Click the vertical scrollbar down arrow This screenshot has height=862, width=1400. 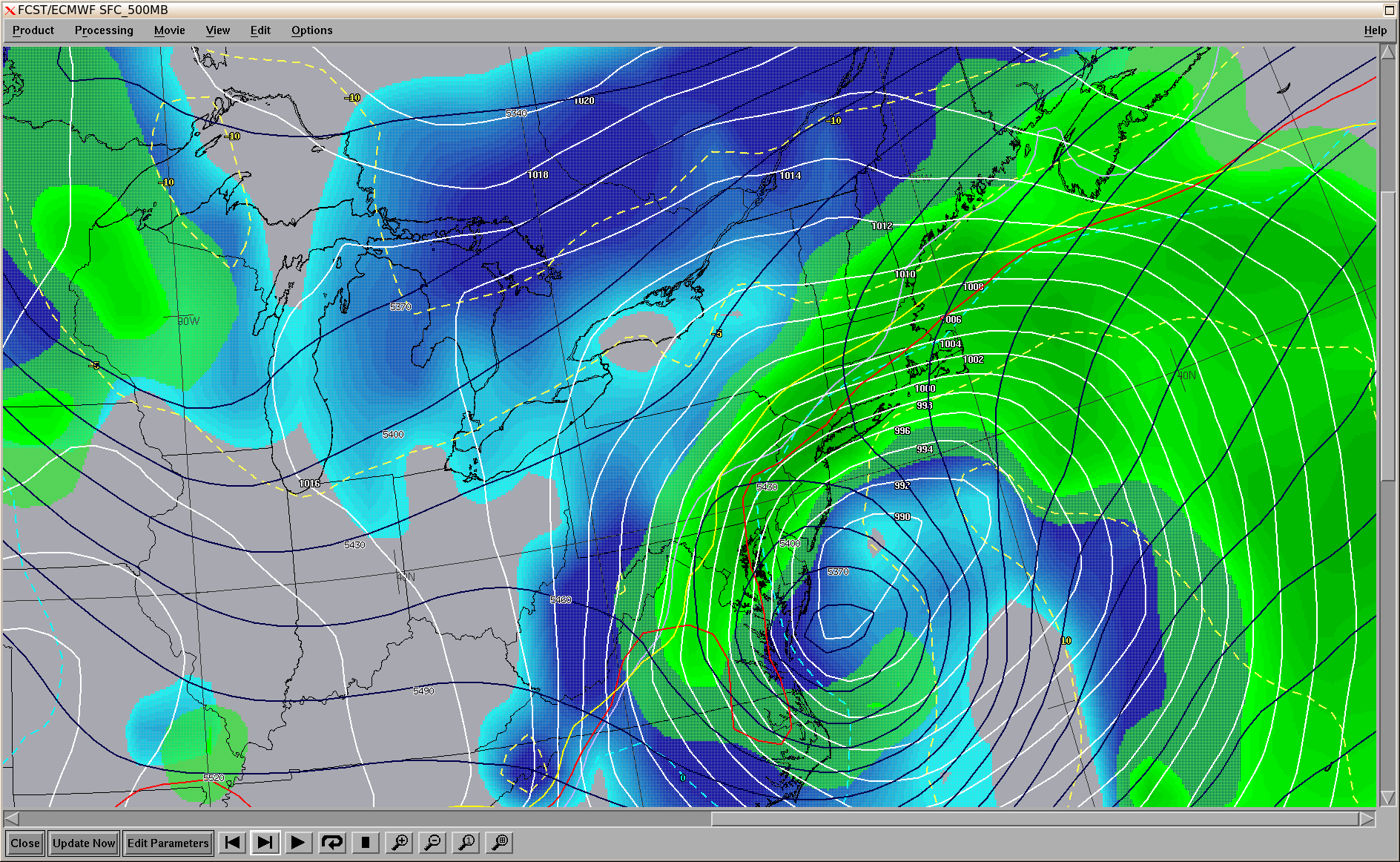(x=1387, y=798)
